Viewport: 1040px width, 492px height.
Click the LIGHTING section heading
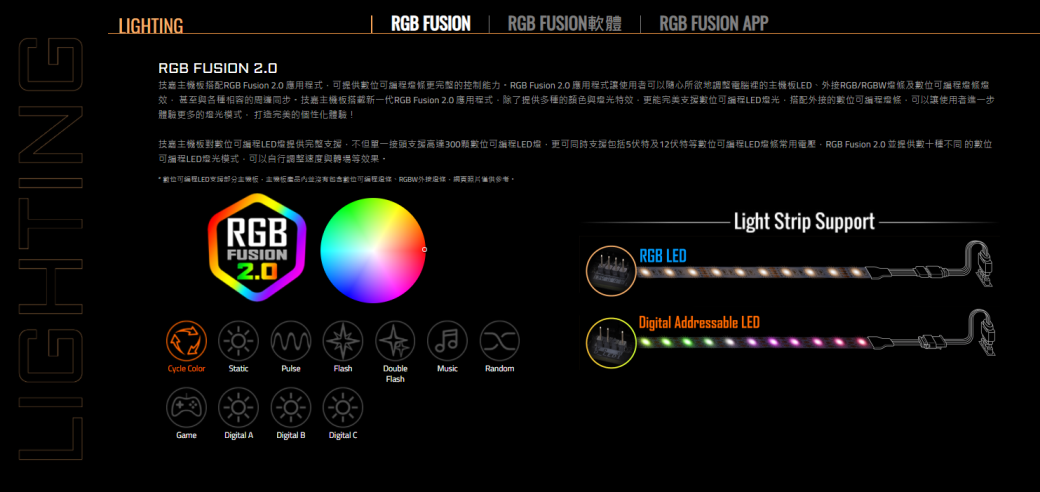(x=151, y=26)
